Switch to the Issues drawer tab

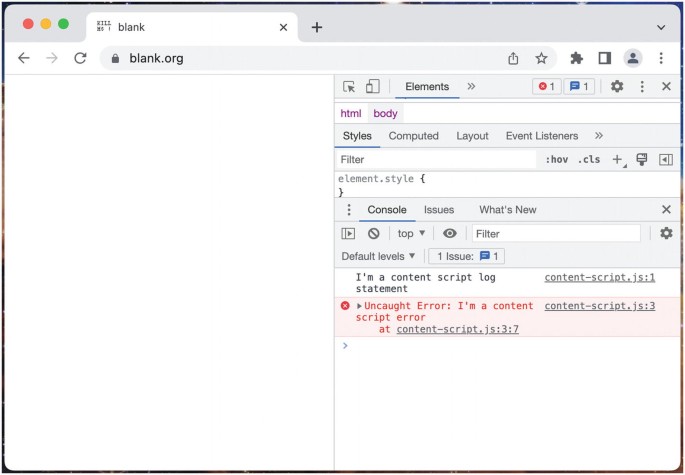(x=438, y=210)
